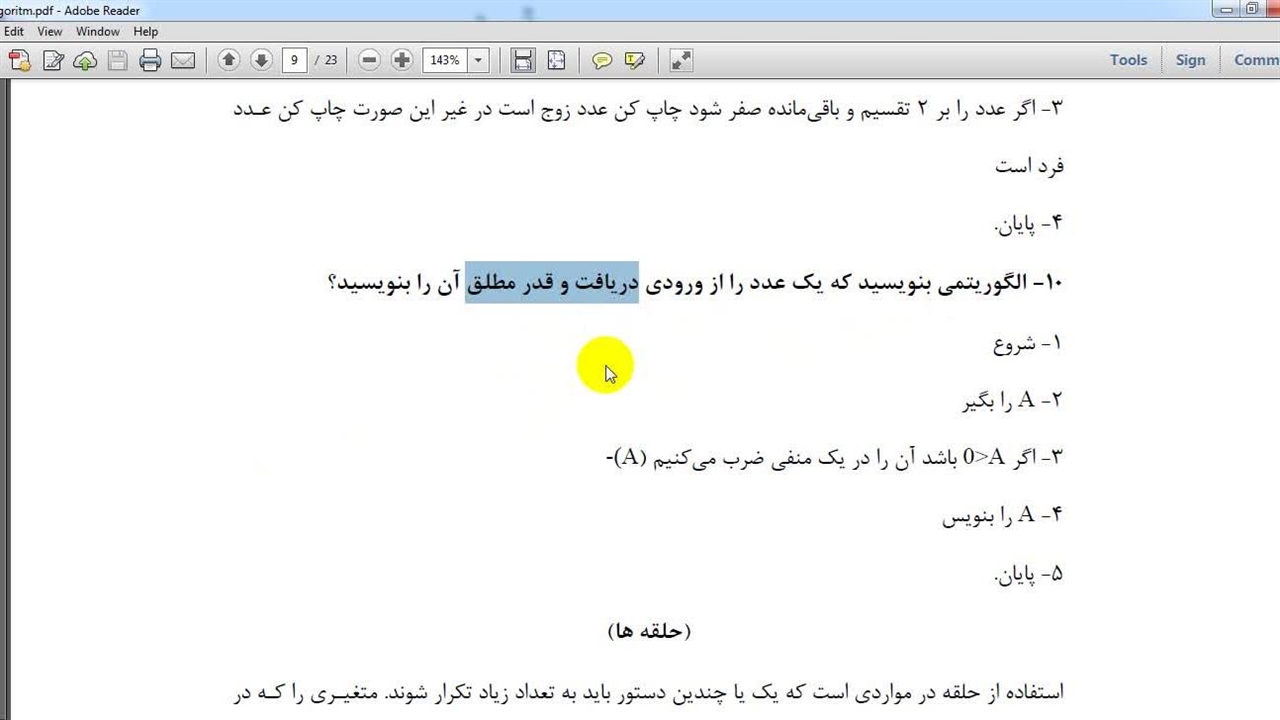Toggle fit one full page view
This screenshot has width=1280, height=720.
[x=556, y=61]
